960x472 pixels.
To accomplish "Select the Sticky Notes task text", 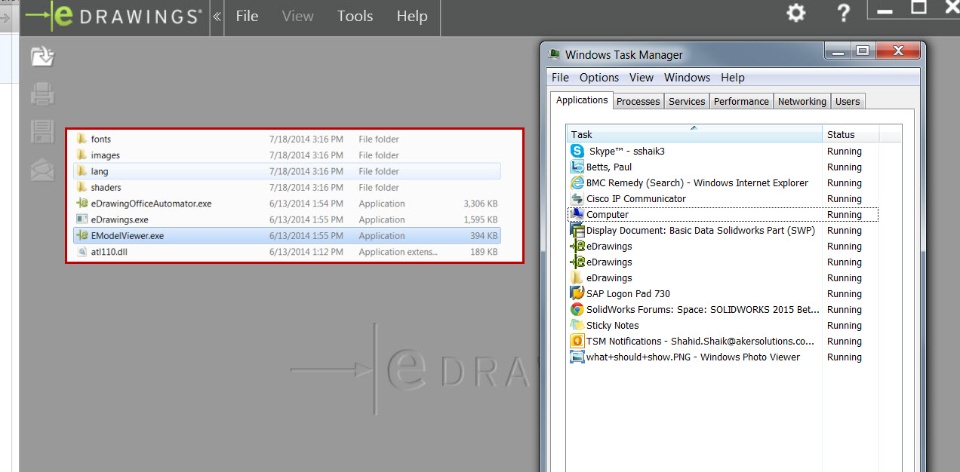I will [612, 325].
